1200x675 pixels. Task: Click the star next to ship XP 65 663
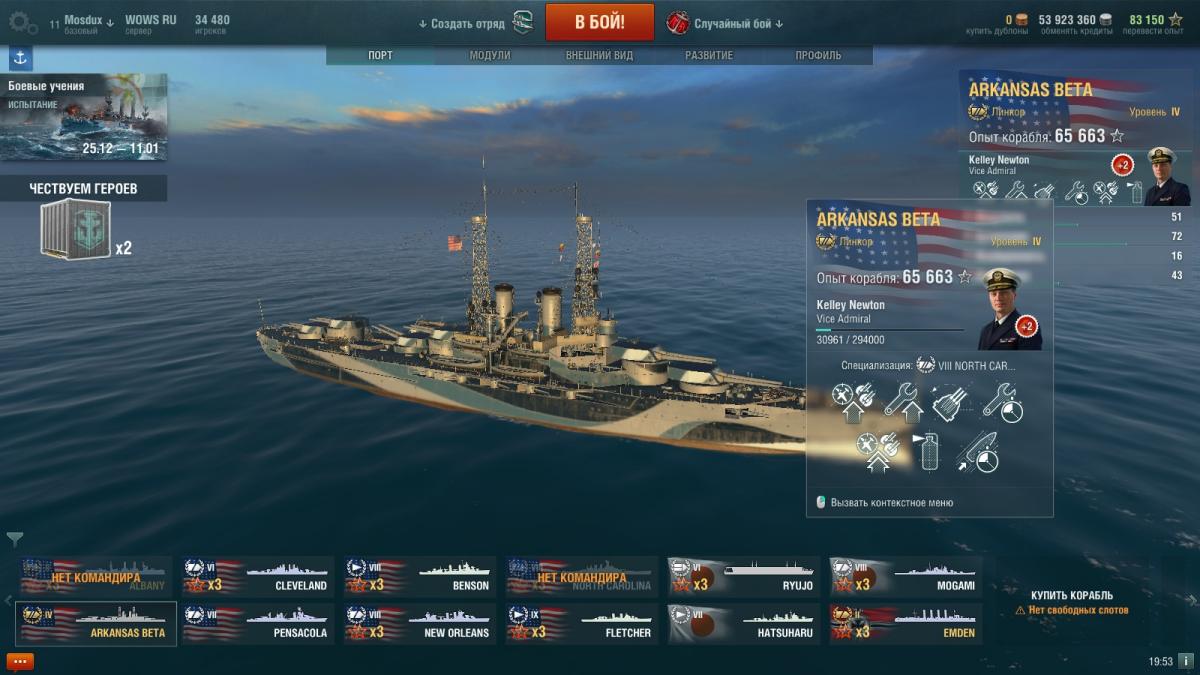[965, 277]
